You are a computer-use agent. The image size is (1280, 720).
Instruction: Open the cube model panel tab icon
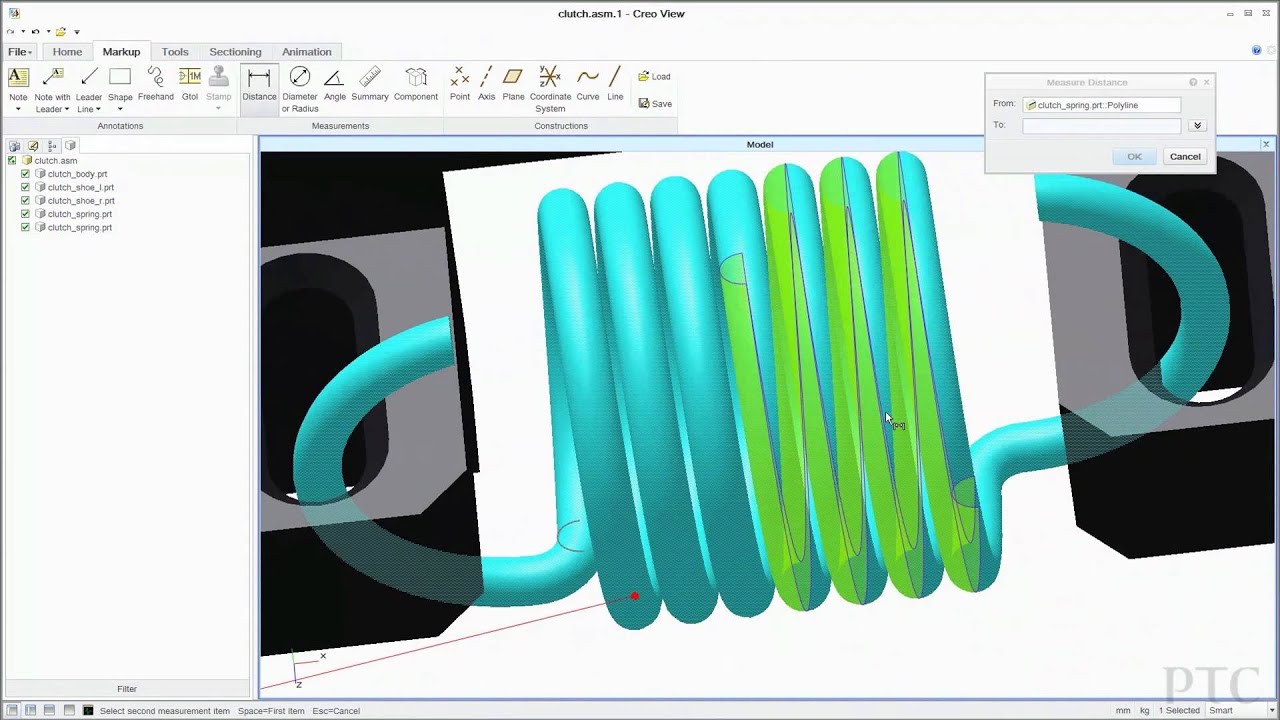point(71,146)
